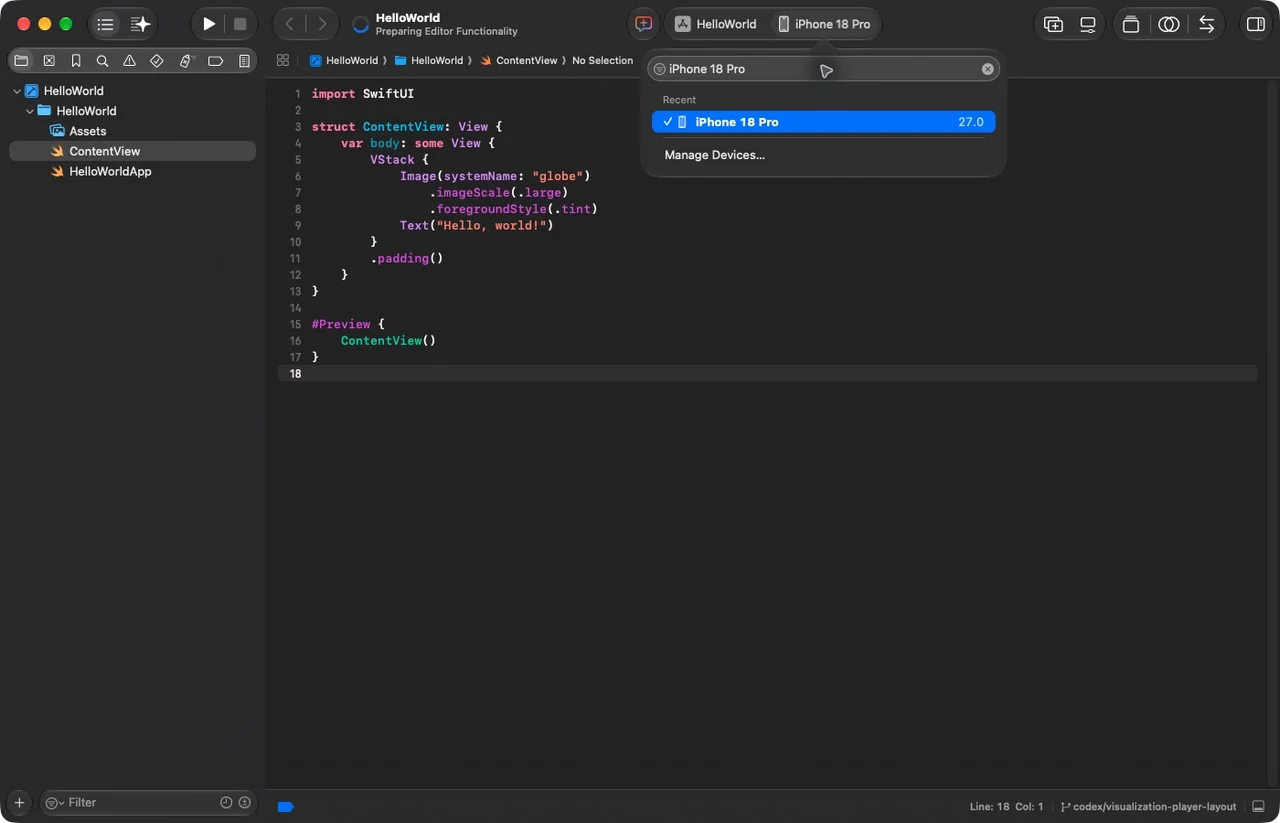Open the breakpoint navigator tag icon
The height and width of the screenshot is (823, 1280).
(x=215, y=61)
